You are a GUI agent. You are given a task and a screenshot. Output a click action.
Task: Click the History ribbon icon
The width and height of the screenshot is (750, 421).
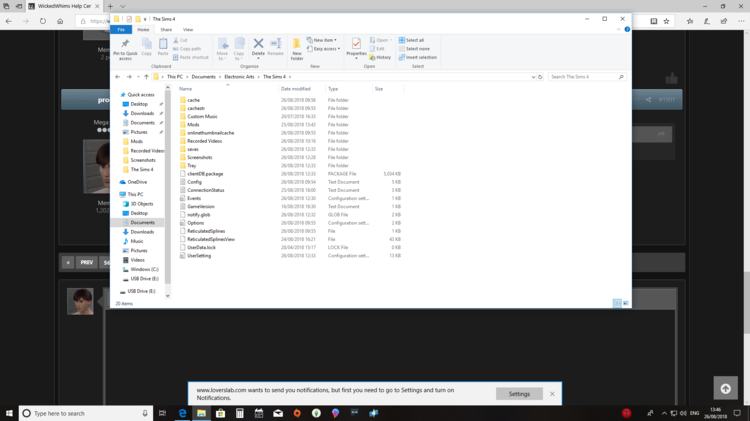click(x=380, y=57)
